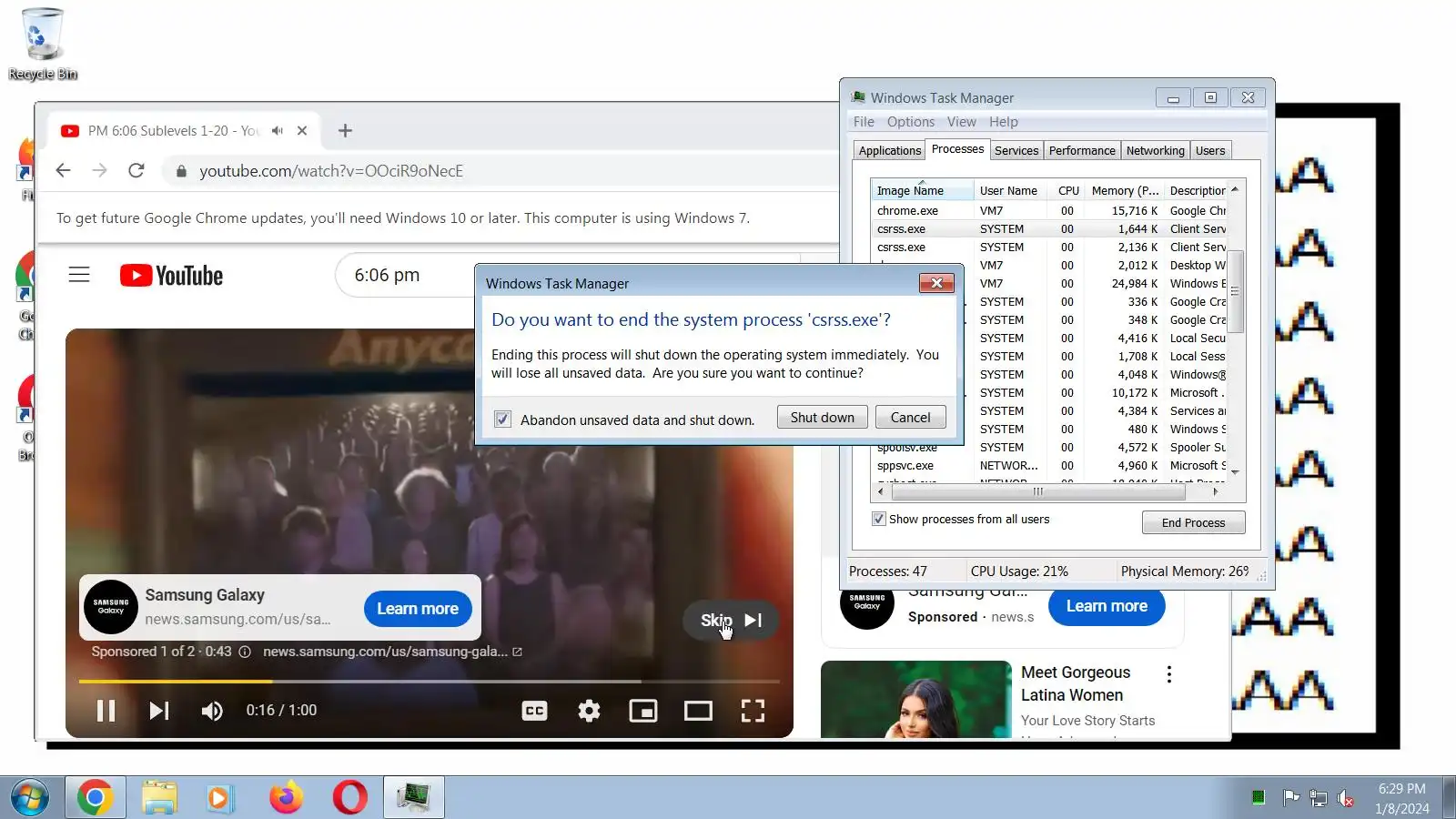Mute the YouTube tab audio icon
The image size is (1456, 819).
point(277,131)
